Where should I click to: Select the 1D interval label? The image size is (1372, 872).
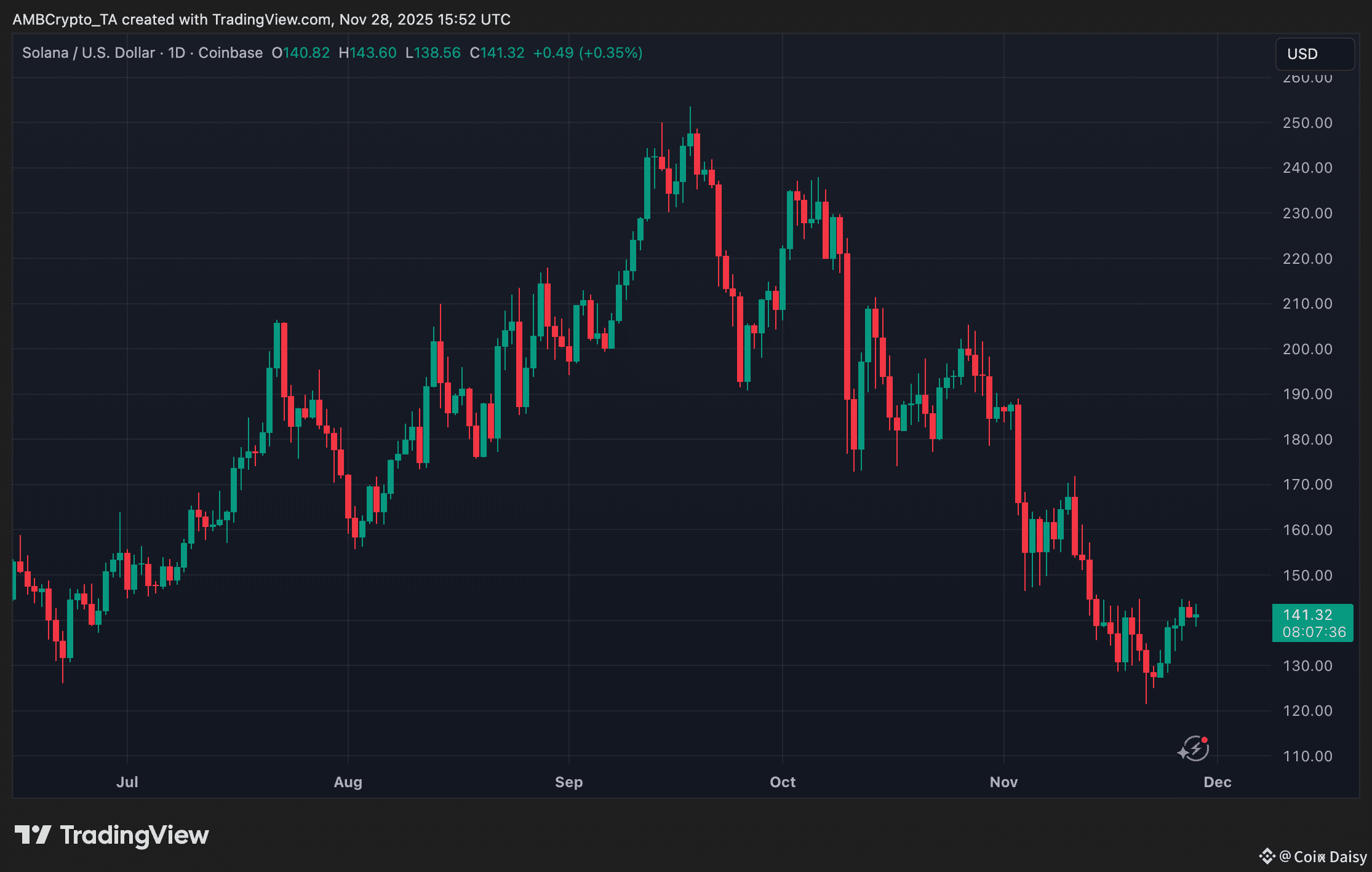(x=177, y=53)
